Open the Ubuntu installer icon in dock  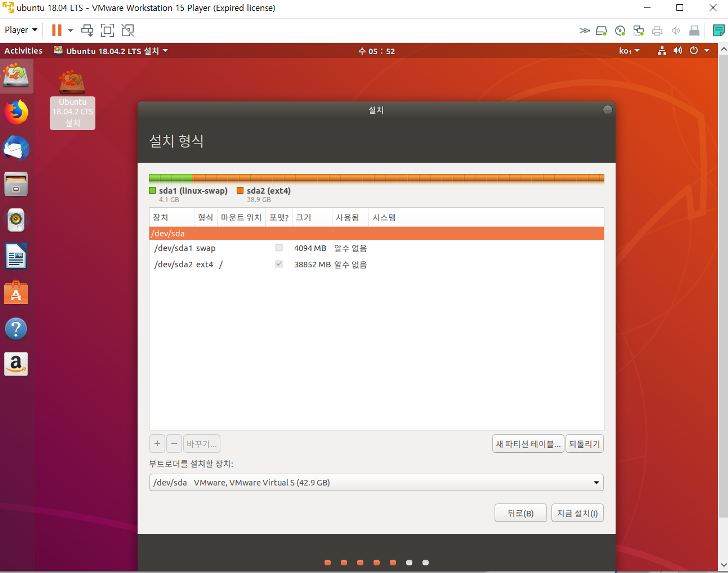click(x=16, y=76)
